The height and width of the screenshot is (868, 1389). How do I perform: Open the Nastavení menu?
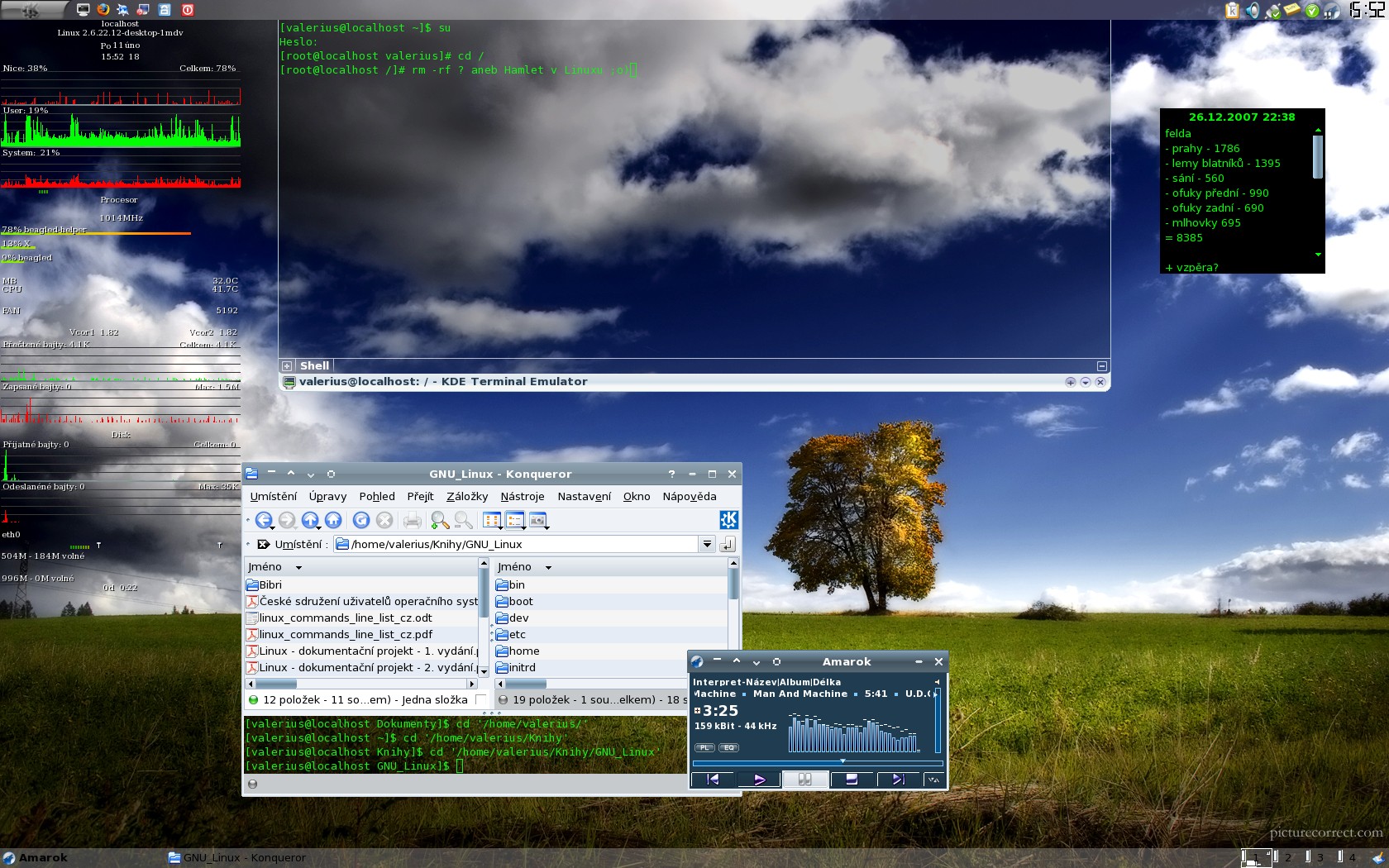pos(585,496)
